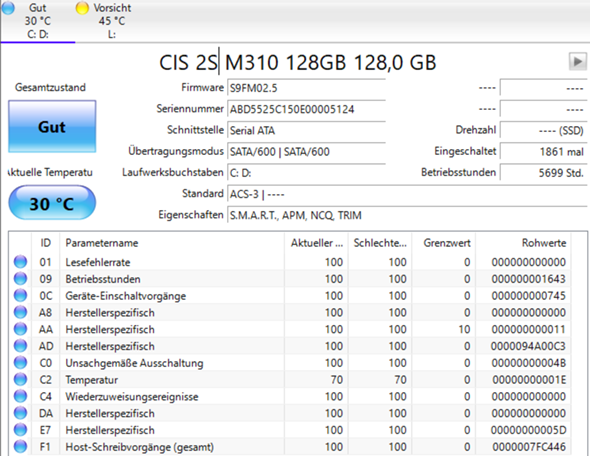Screen dimensions: 590x456
Task: Click the Parametername column header
Action: pyautogui.click(x=172, y=243)
